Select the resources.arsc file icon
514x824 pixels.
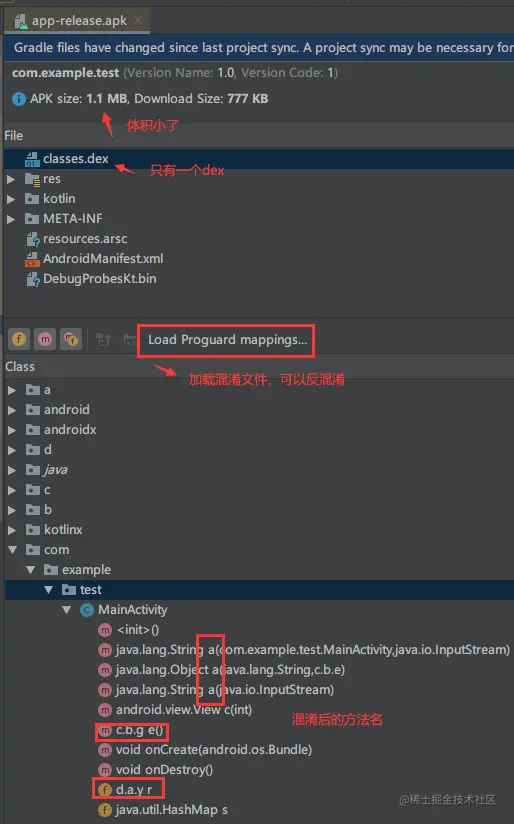click(33, 239)
